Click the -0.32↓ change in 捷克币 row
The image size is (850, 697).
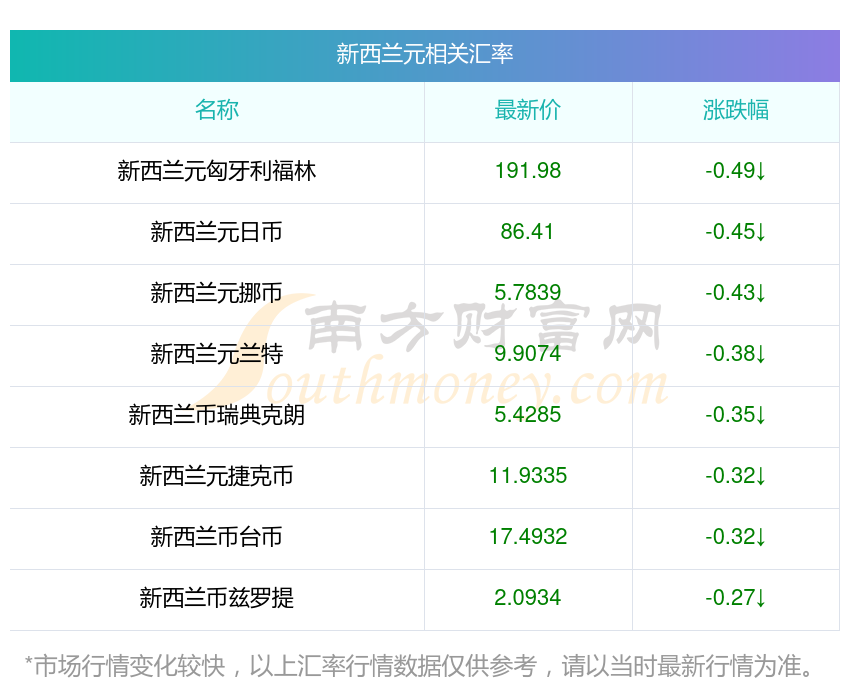click(736, 476)
